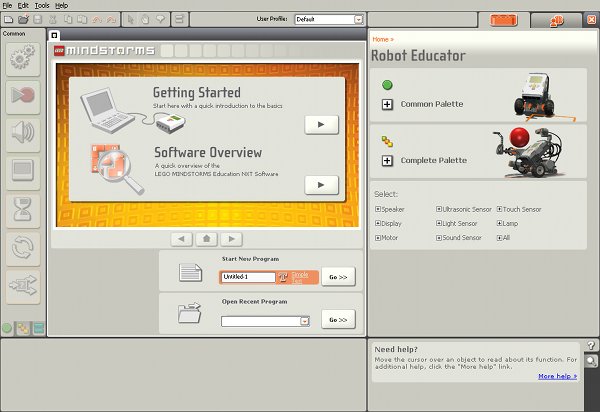
Task: Expand the Complete Palette section
Action: [x=387, y=161]
